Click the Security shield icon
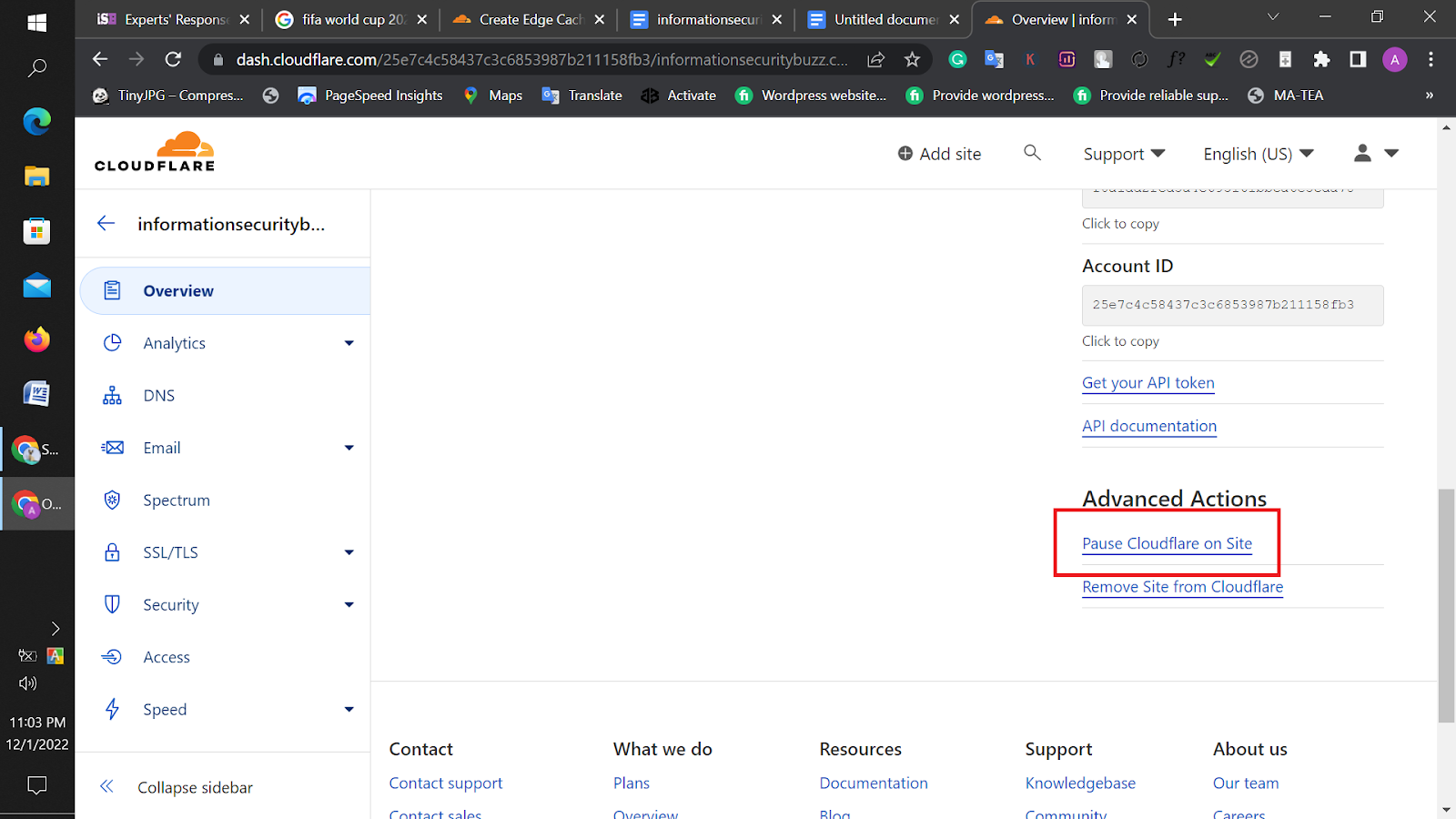The image size is (1456, 819). coord(112,604)
